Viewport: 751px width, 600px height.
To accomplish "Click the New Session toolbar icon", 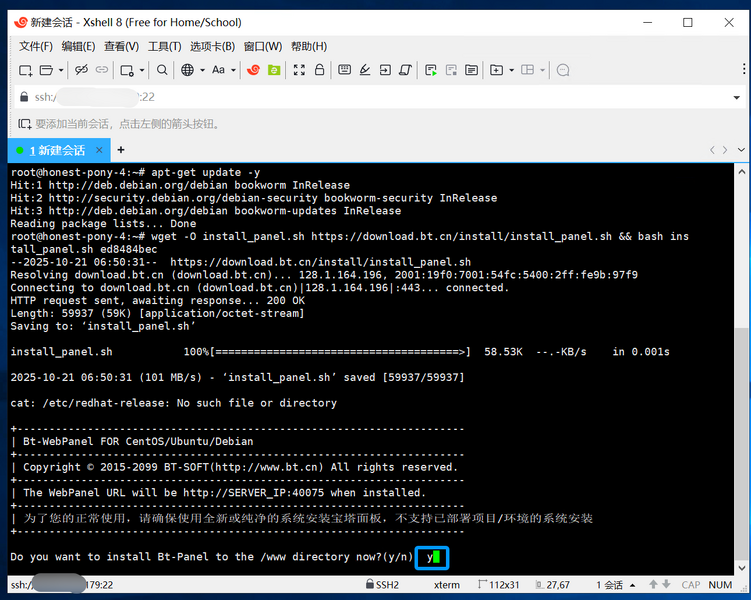I will (x=26, y=70).
